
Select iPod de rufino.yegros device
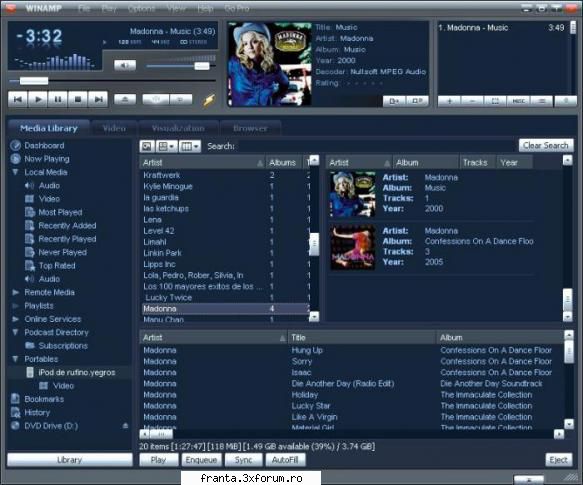pos(77,373)
